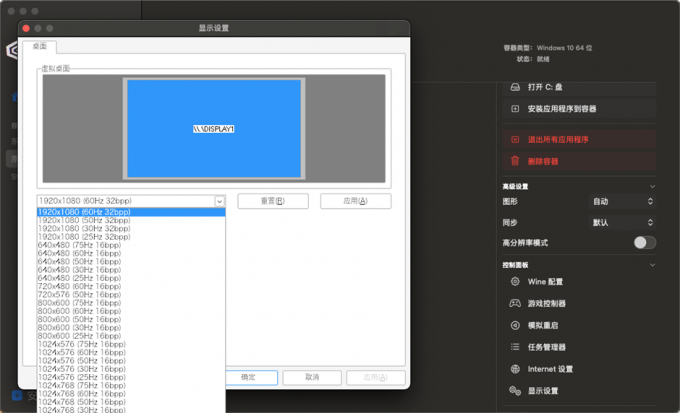Select 640x480 (60Hz 16bpp) option
Viewport: 680px width, 413px height.
[131, 253]
